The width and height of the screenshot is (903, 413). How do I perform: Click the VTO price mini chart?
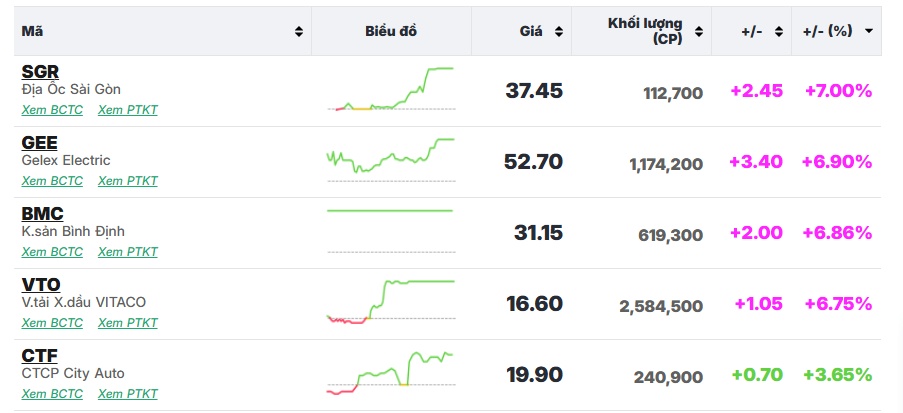pos(391,302)
